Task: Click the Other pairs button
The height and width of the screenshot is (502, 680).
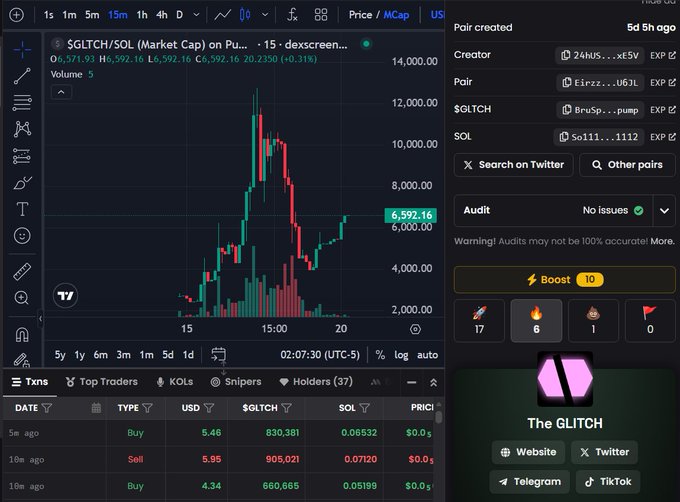Action: pyautogui.click(x=627, y=165)
